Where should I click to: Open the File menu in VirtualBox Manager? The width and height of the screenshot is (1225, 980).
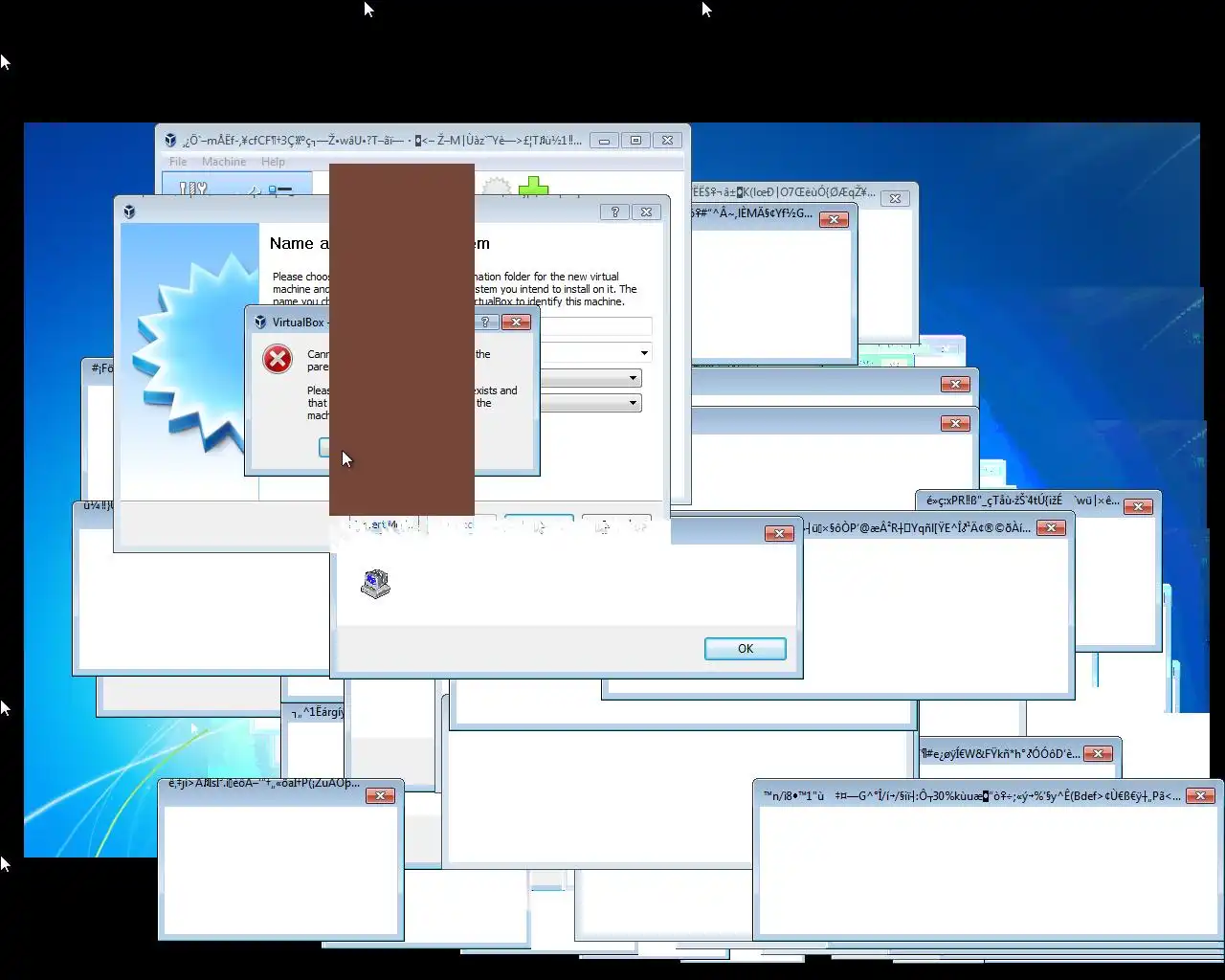(178, 162)
